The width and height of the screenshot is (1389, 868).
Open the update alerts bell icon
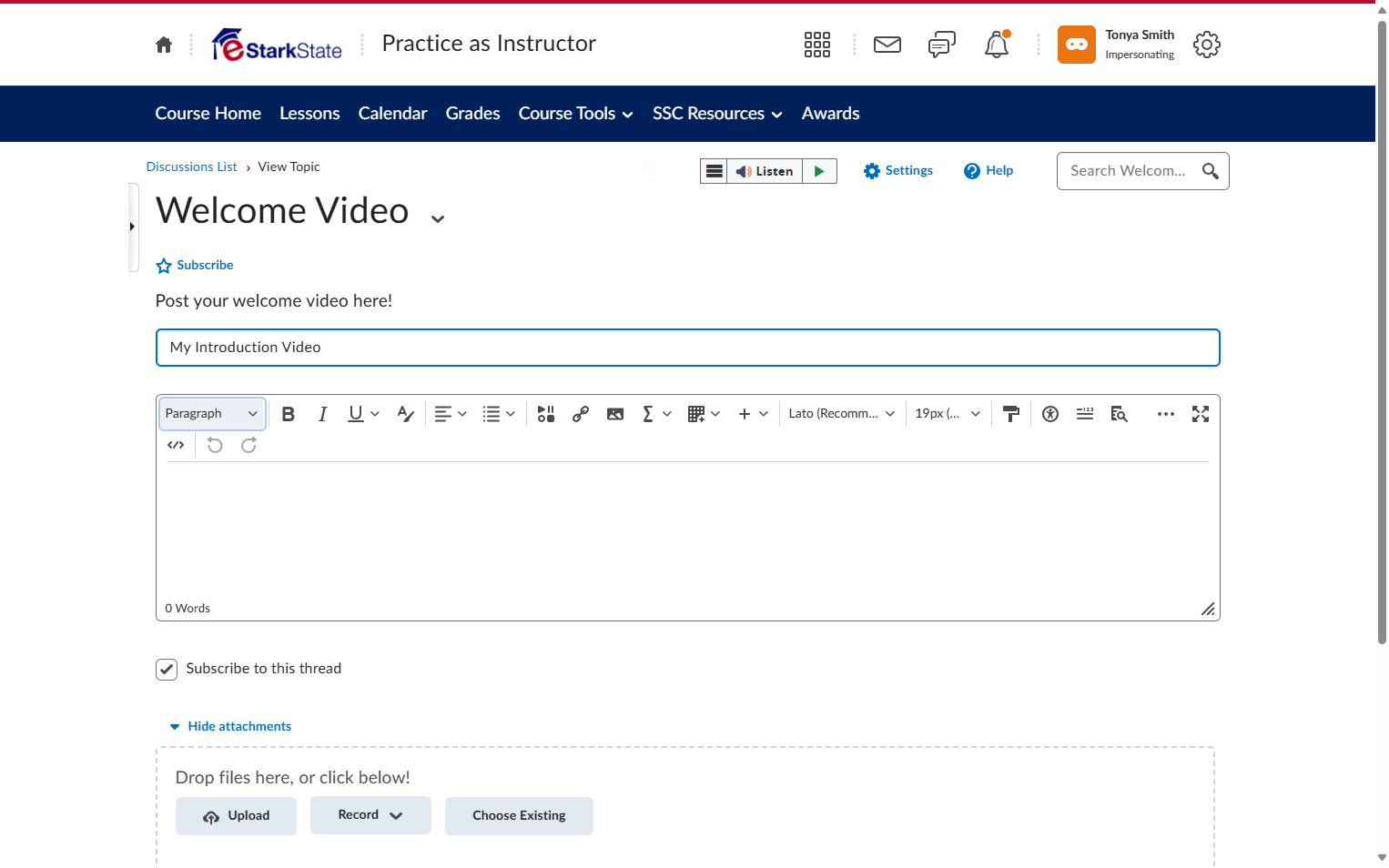[x=997, y=45]
